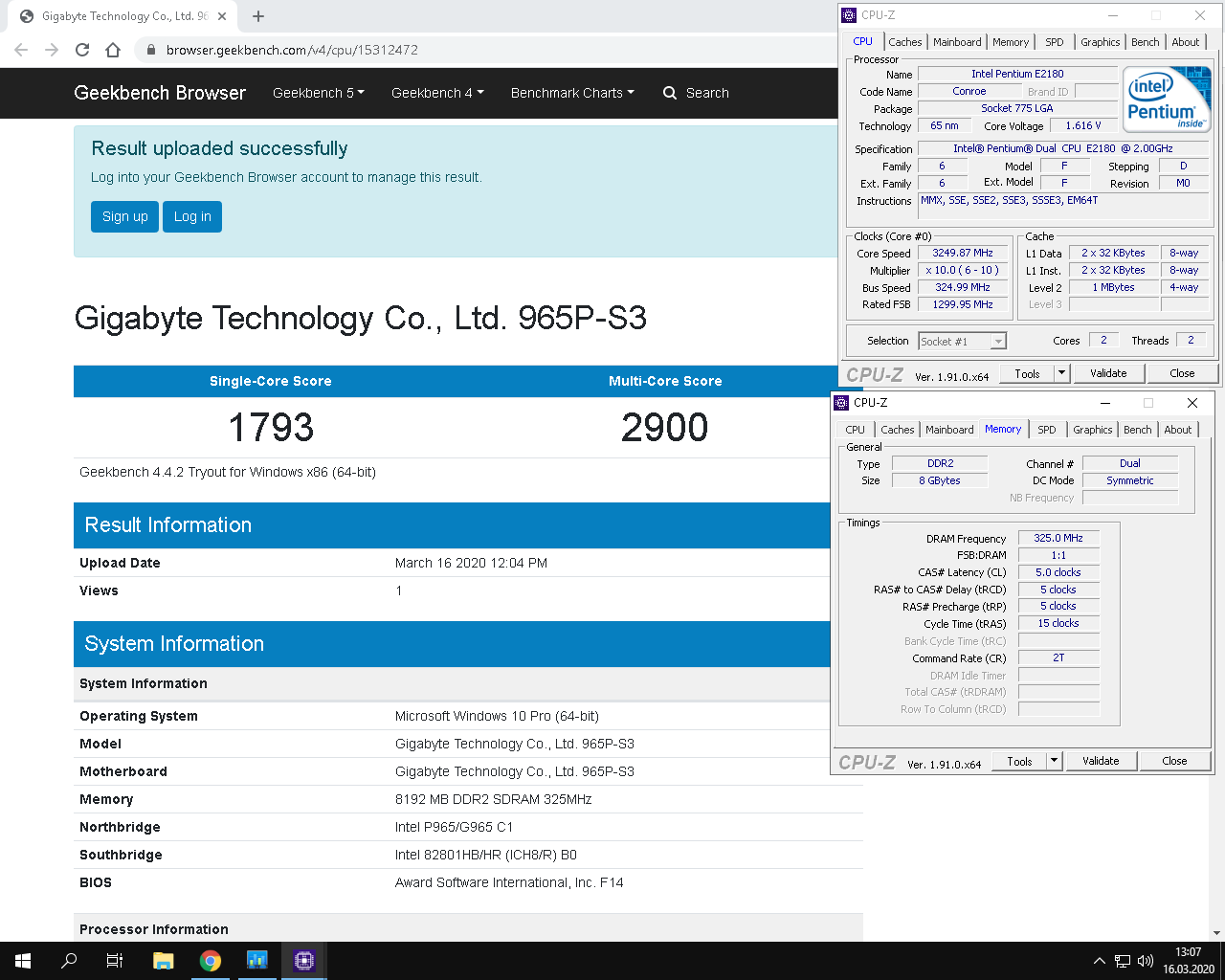Select CPU tab in lower CPU-Z window
Image resolution: width=1225 pixels, height=980 pixels.
[x=855, y=430]
